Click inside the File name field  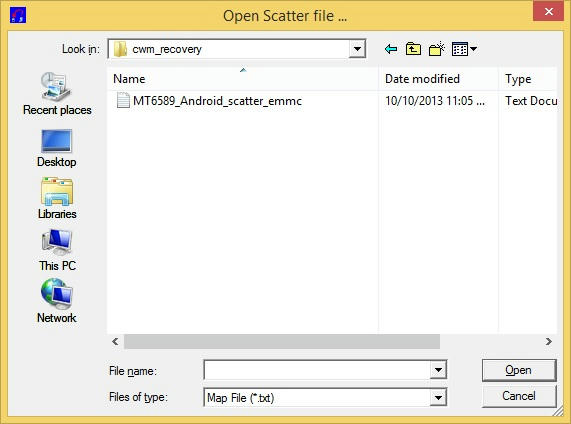[317, 370]
